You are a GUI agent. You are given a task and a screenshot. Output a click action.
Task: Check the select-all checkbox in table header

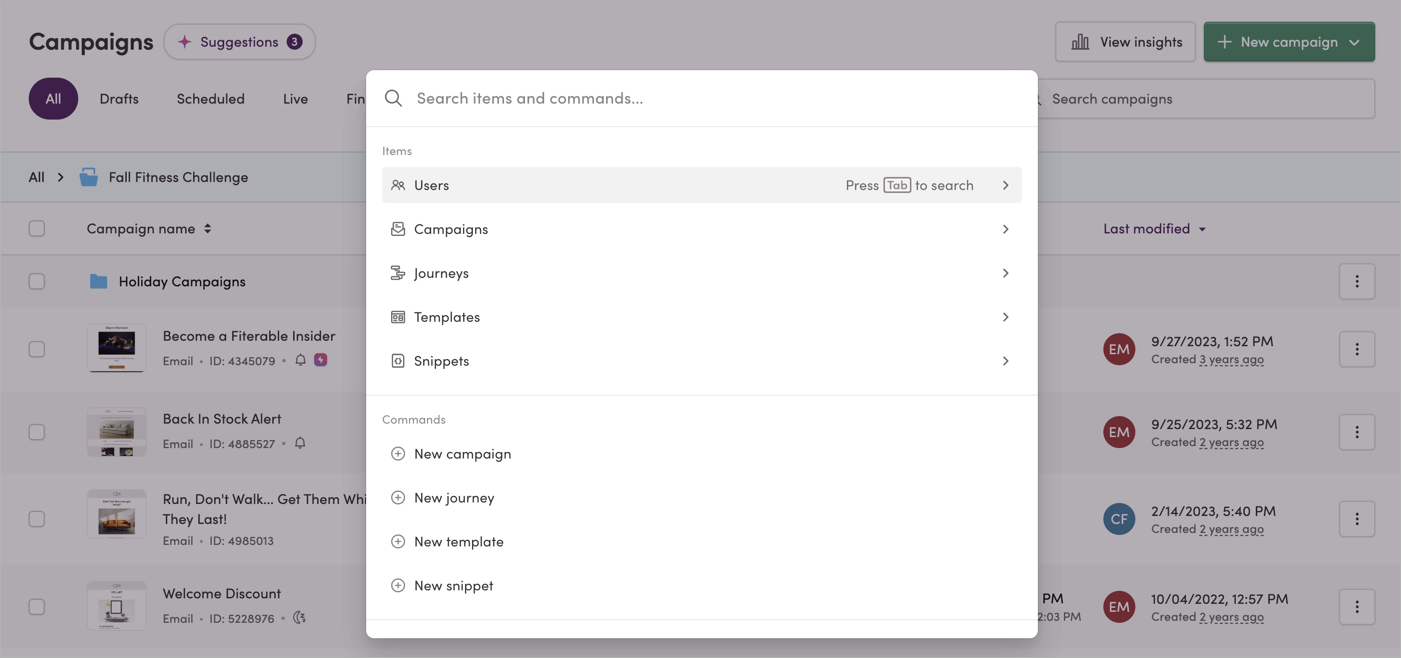(37, 227)
